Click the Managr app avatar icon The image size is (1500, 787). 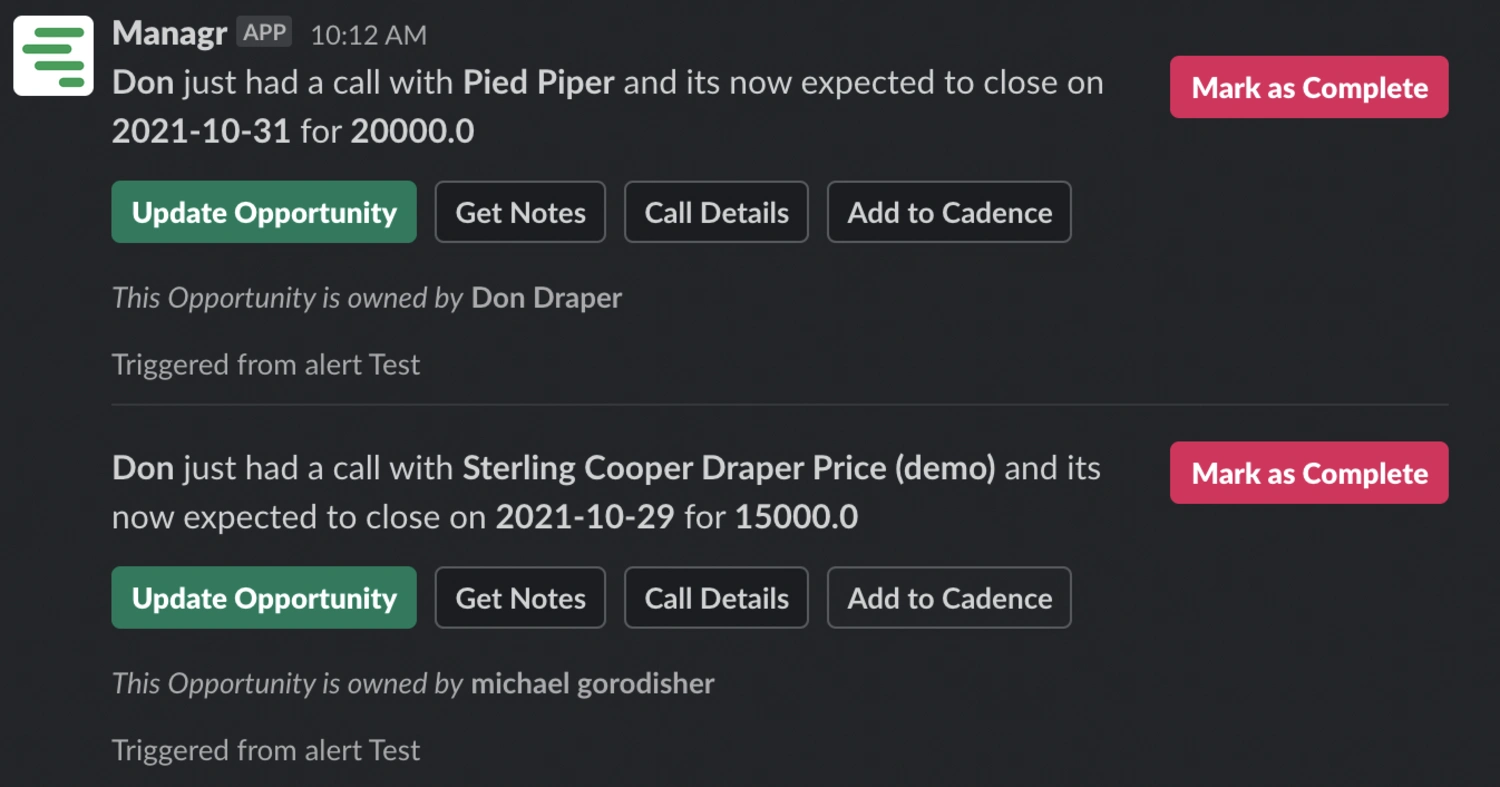click(53, 56)
